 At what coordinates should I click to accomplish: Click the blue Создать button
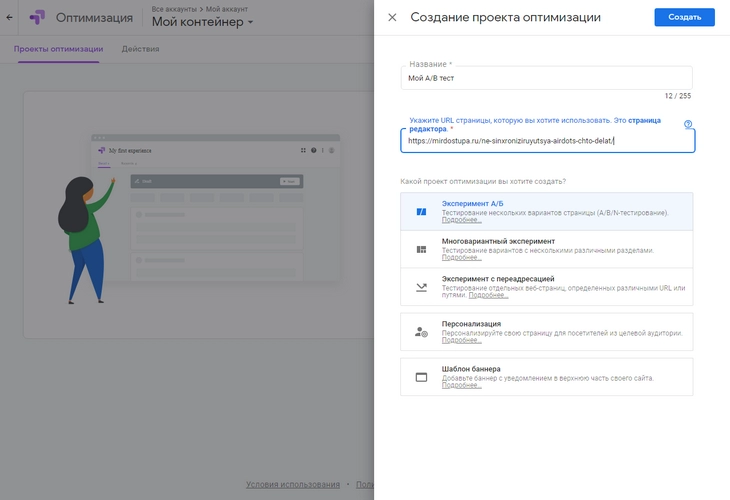[684, 17]
